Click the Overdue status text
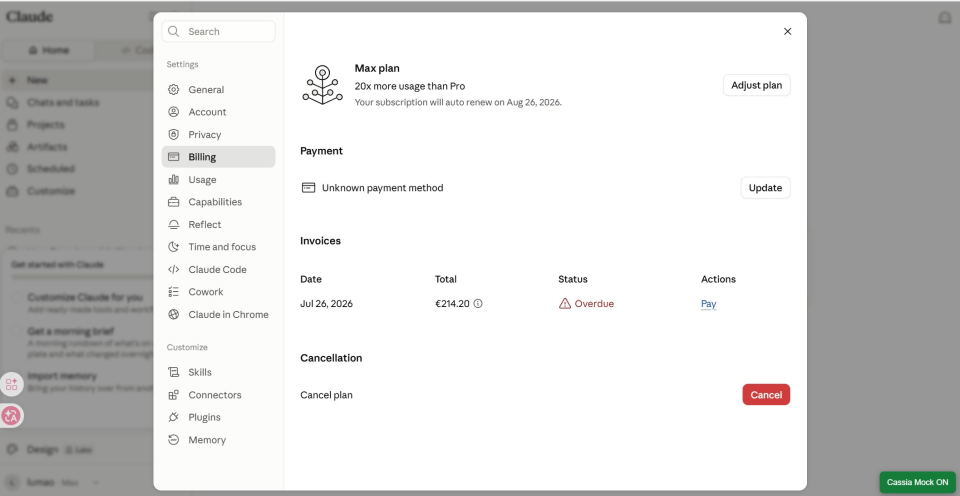 pos(594,304)
